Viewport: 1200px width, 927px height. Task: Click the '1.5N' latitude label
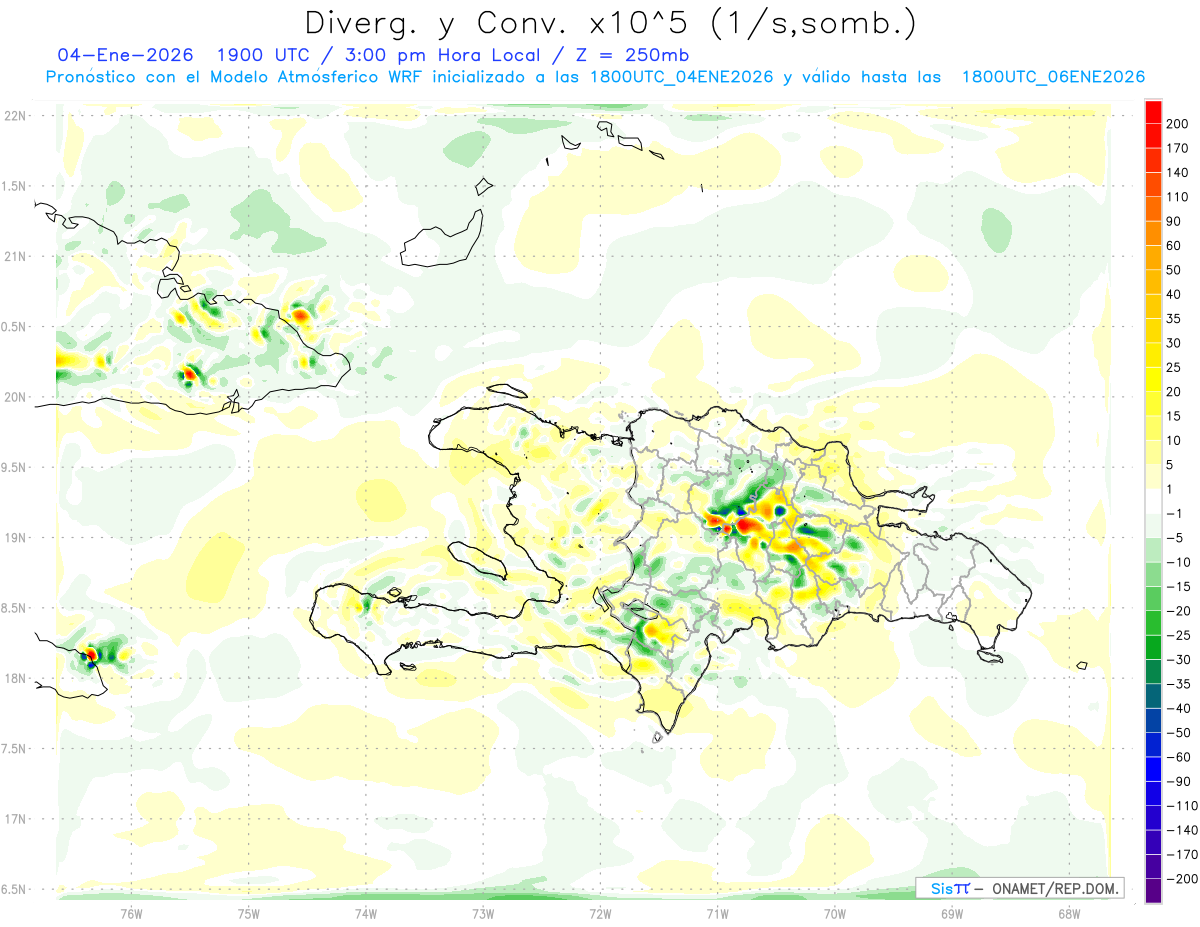coord(14,186)
